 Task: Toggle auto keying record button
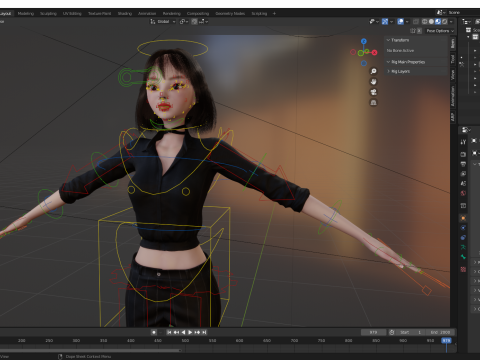click(x=154, y=332)
